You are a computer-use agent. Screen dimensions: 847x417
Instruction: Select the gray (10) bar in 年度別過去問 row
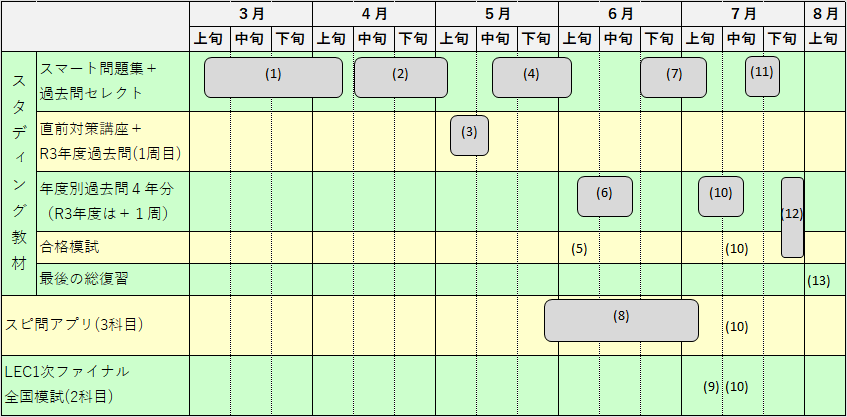(x=720, y=196)
